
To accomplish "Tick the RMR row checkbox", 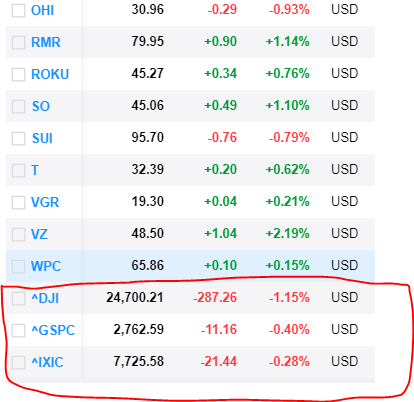I will click(x=18, y=43).
